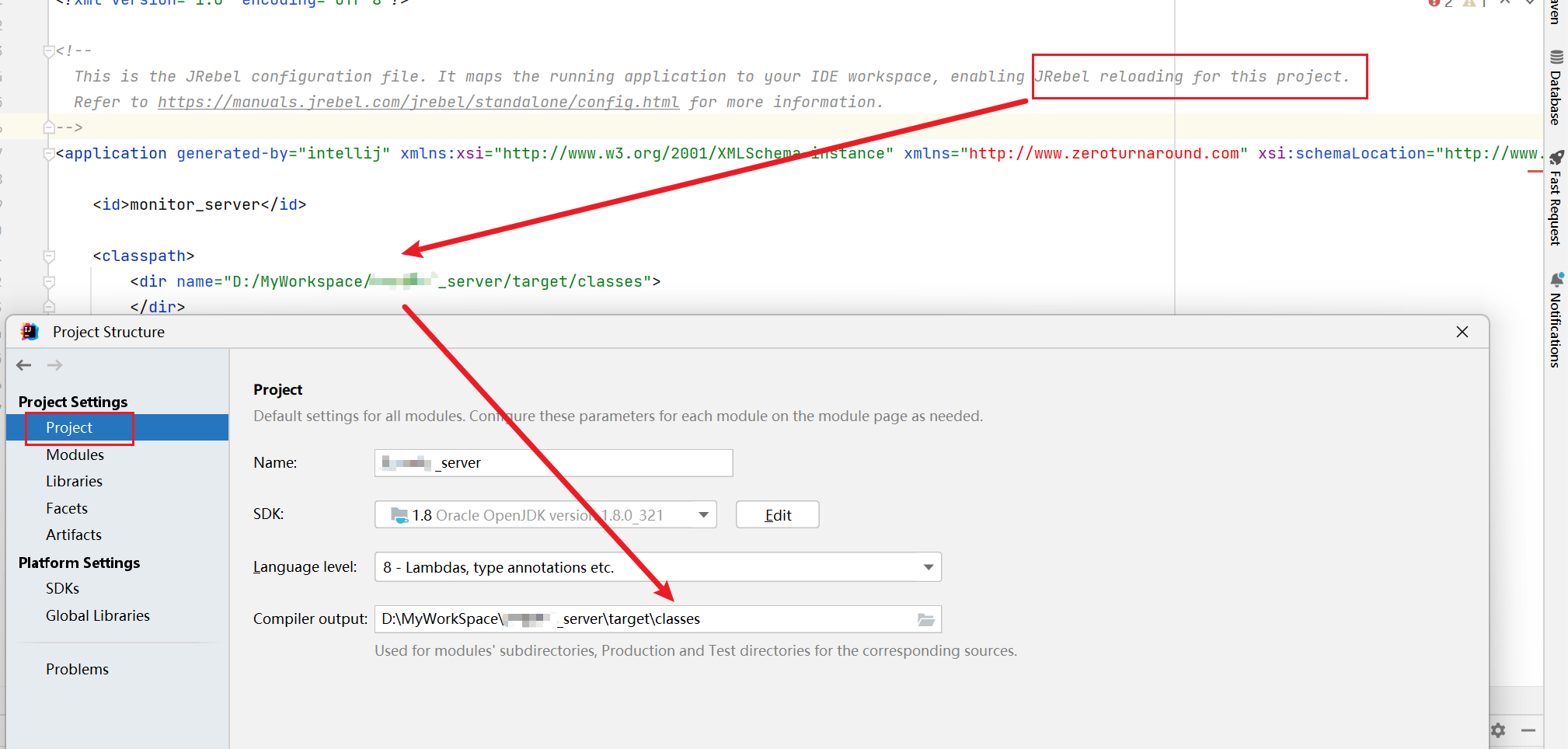1568x749 pixels.
Task: Select Libraries in Project Settings
Action: (74, 481)
